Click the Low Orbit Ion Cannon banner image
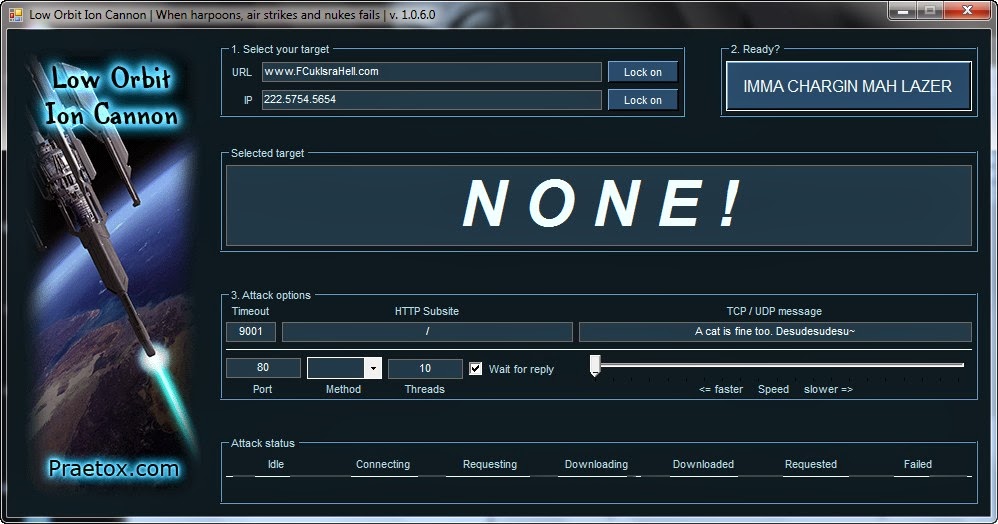998x524 pixels. point(113,272)
